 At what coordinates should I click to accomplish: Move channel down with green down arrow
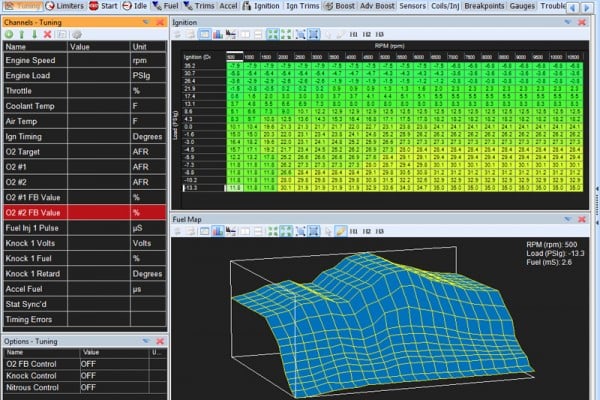pyautogui.click(x=34, y=35)
